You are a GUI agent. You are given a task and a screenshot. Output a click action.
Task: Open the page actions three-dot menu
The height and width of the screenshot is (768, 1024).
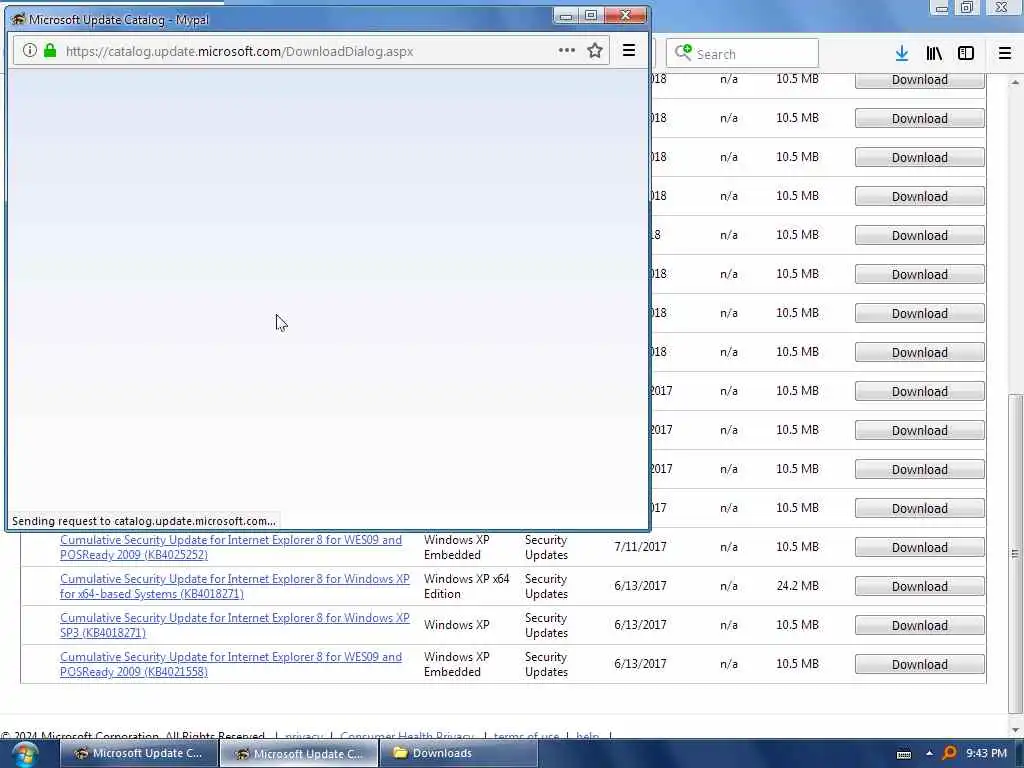567,50
